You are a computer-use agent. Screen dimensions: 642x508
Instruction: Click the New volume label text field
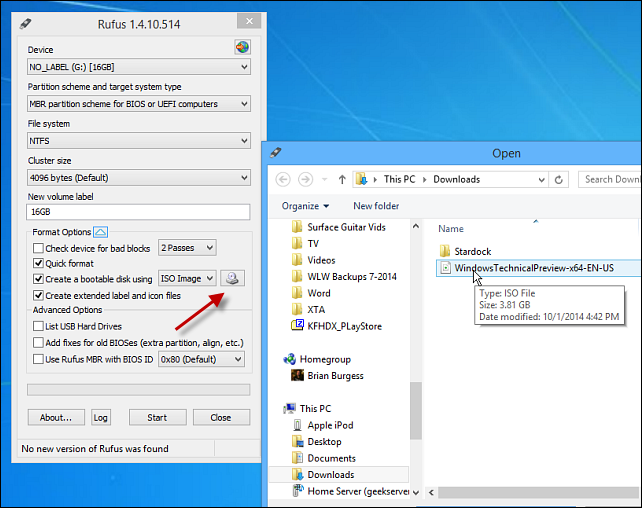[138, 212]
